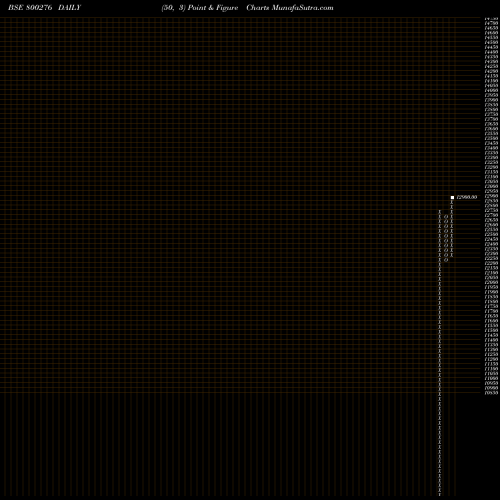
Task: Click the white square current price marker
Action: 452,197
